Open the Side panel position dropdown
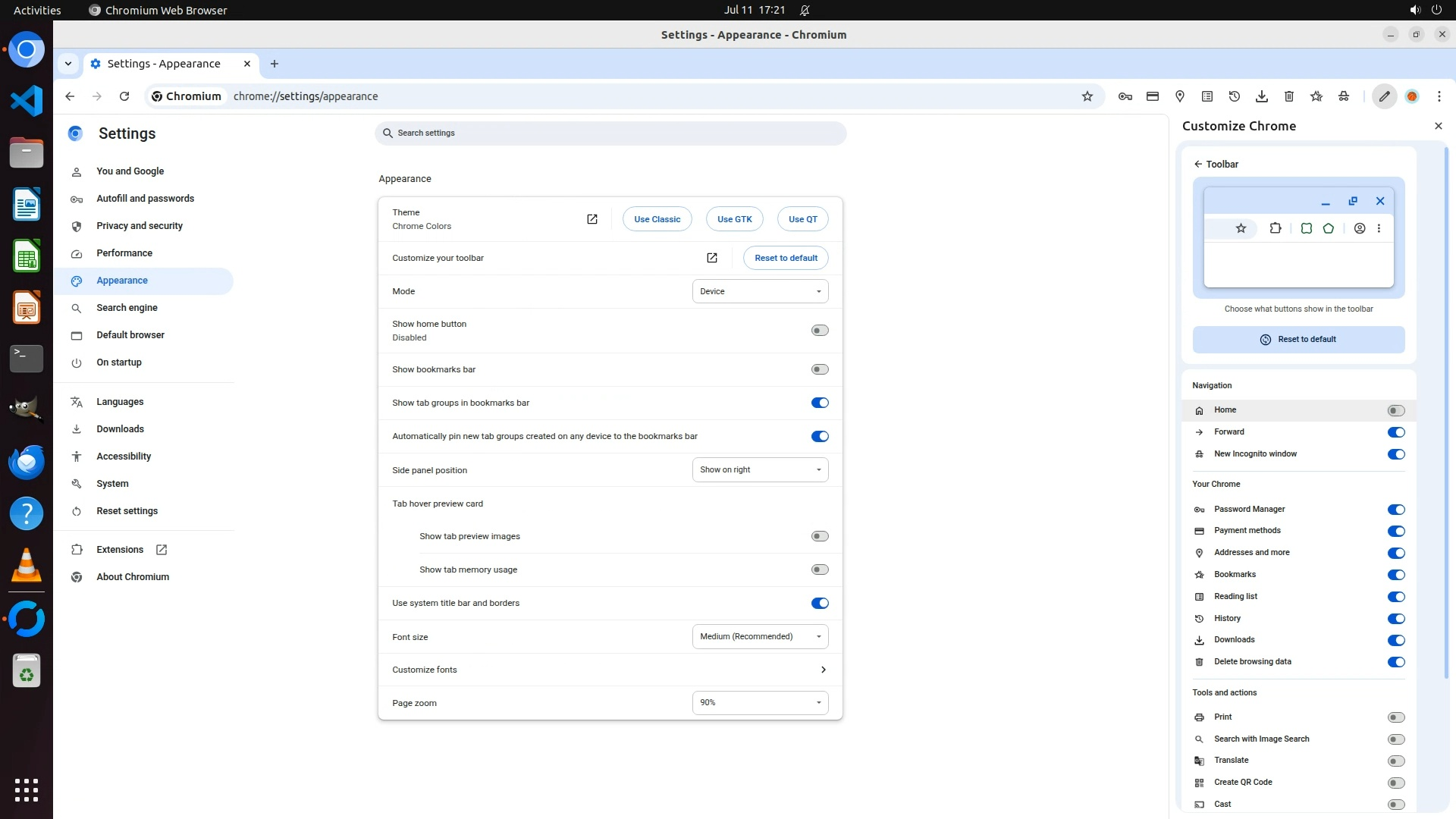The width and height of the screenshot is (1456, 819). [x=760, y=470]
